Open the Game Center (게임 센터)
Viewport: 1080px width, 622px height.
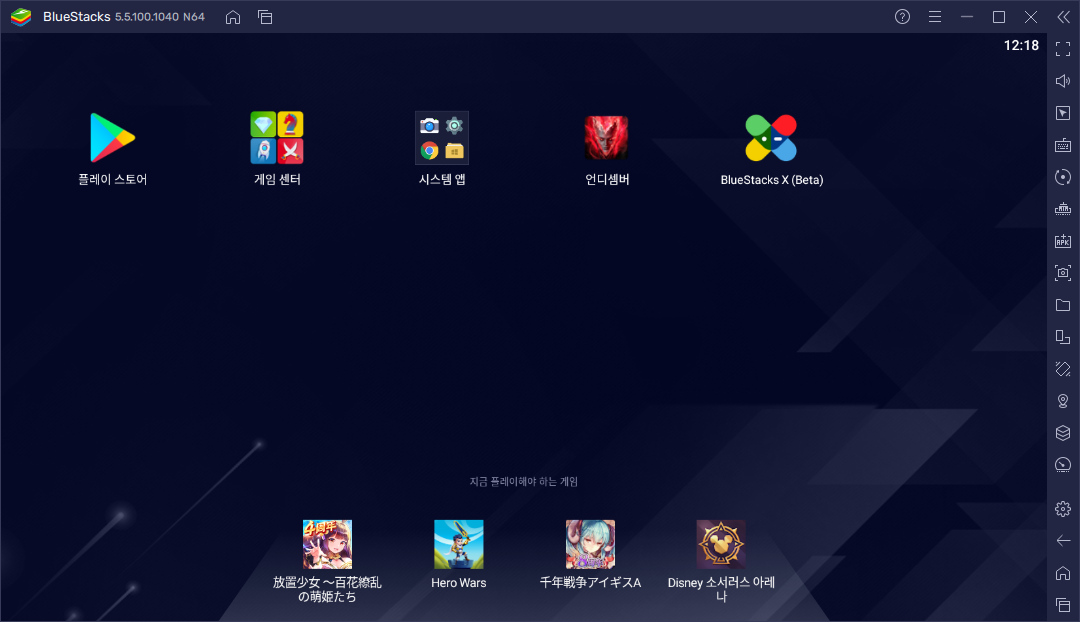[x=277, y=138]
